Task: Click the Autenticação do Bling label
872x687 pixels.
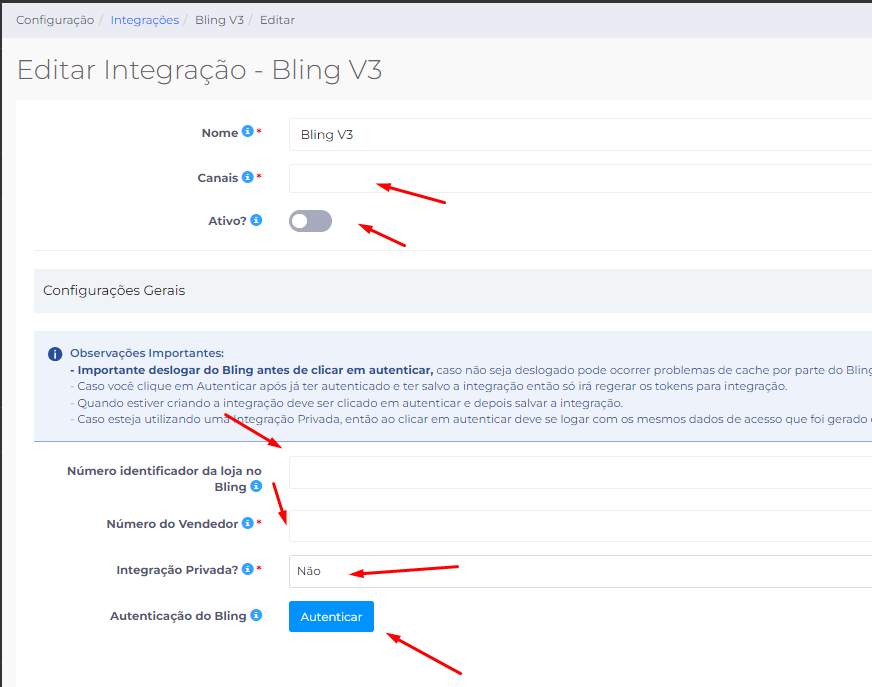Action: [x=178, y=616]
